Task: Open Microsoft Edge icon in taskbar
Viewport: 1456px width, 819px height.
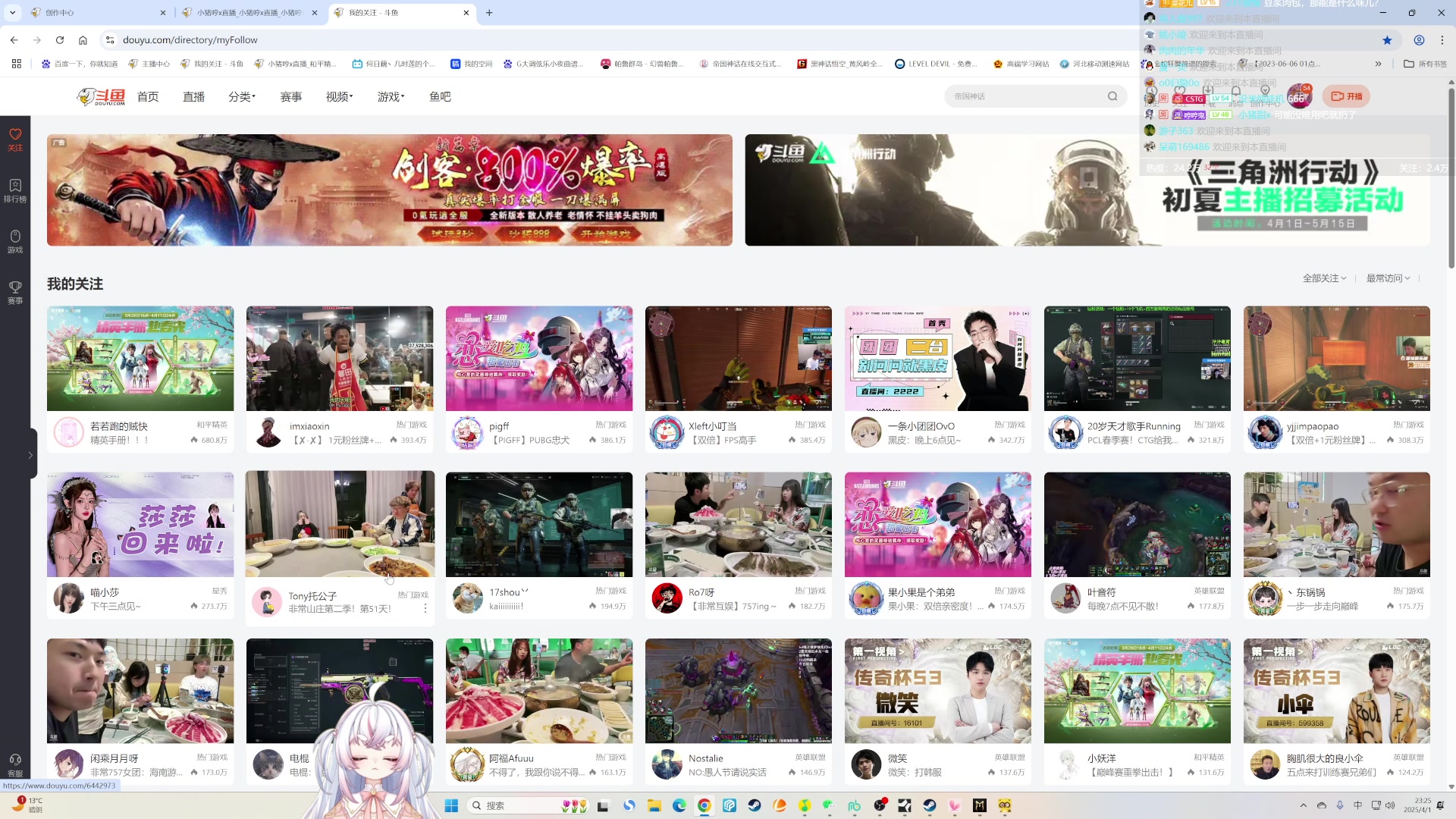Action: tap(679, 805)
